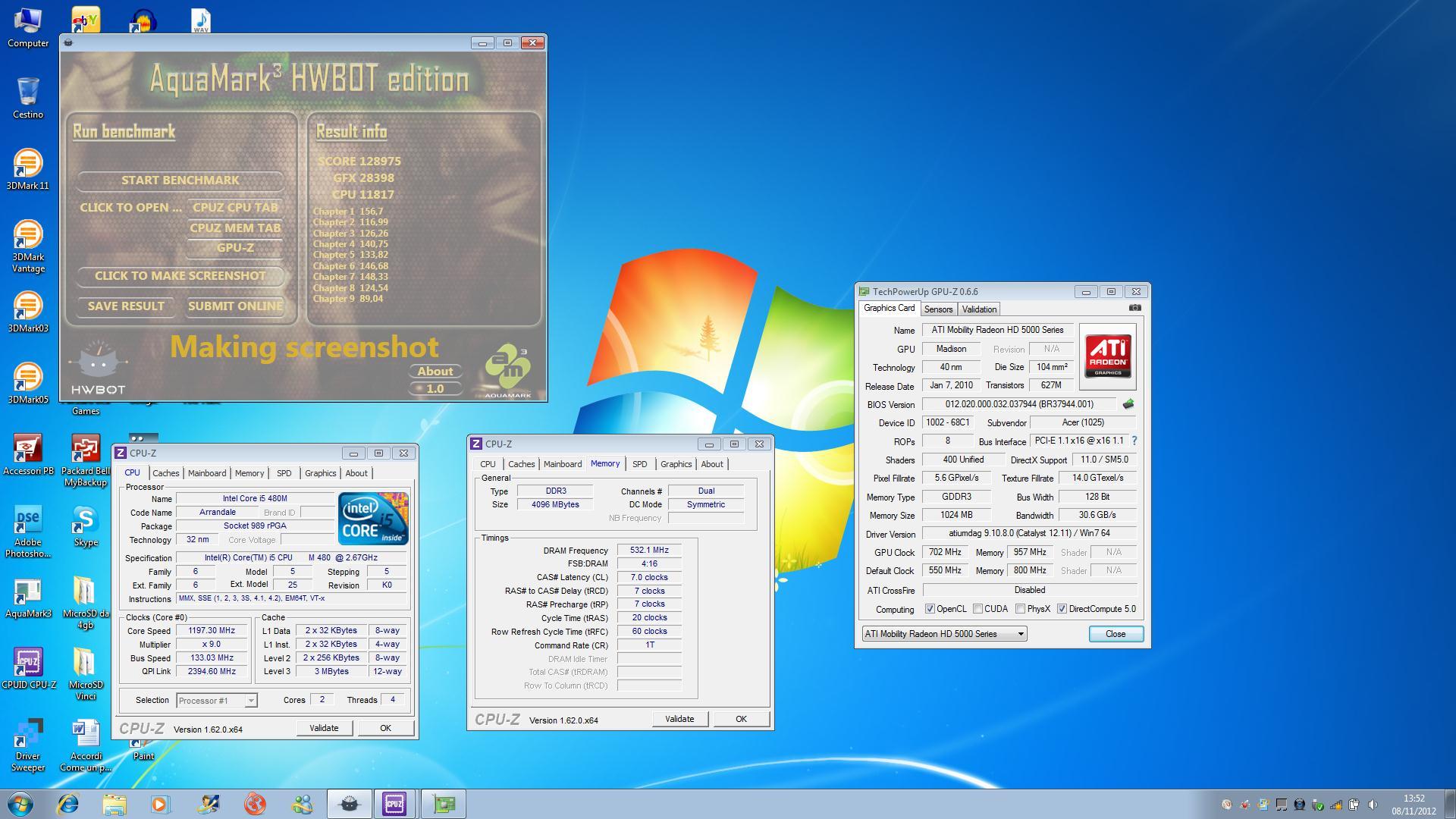Open the Computer desktop icon
Image resolution: width=1456 pixels, height=819 pixels.
click(x=28, y=27)
